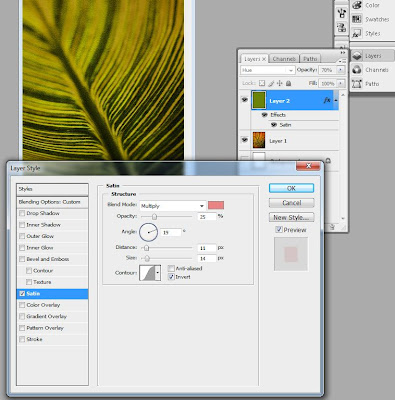Hide Layer 2 with its eye icon
This screenshot has height=400, width=395.
tap(245, 100)
